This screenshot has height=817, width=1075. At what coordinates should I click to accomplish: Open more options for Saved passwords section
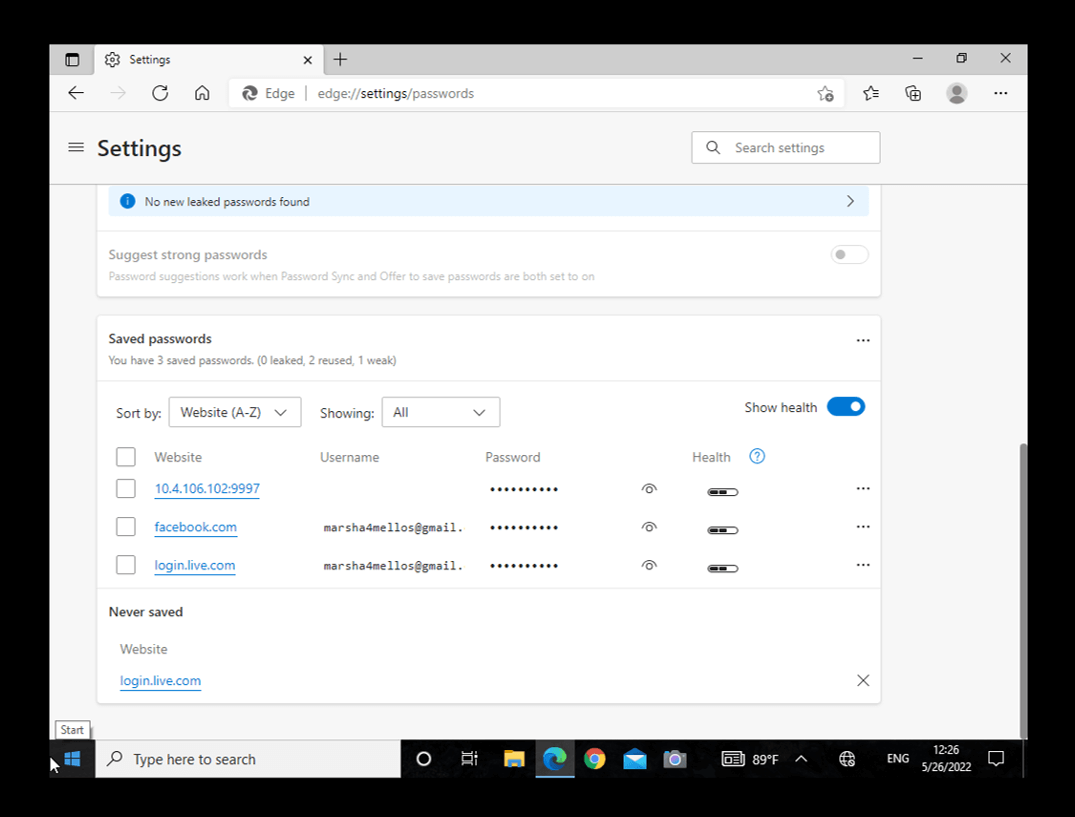pyautogui.click(x=863, y=340)
